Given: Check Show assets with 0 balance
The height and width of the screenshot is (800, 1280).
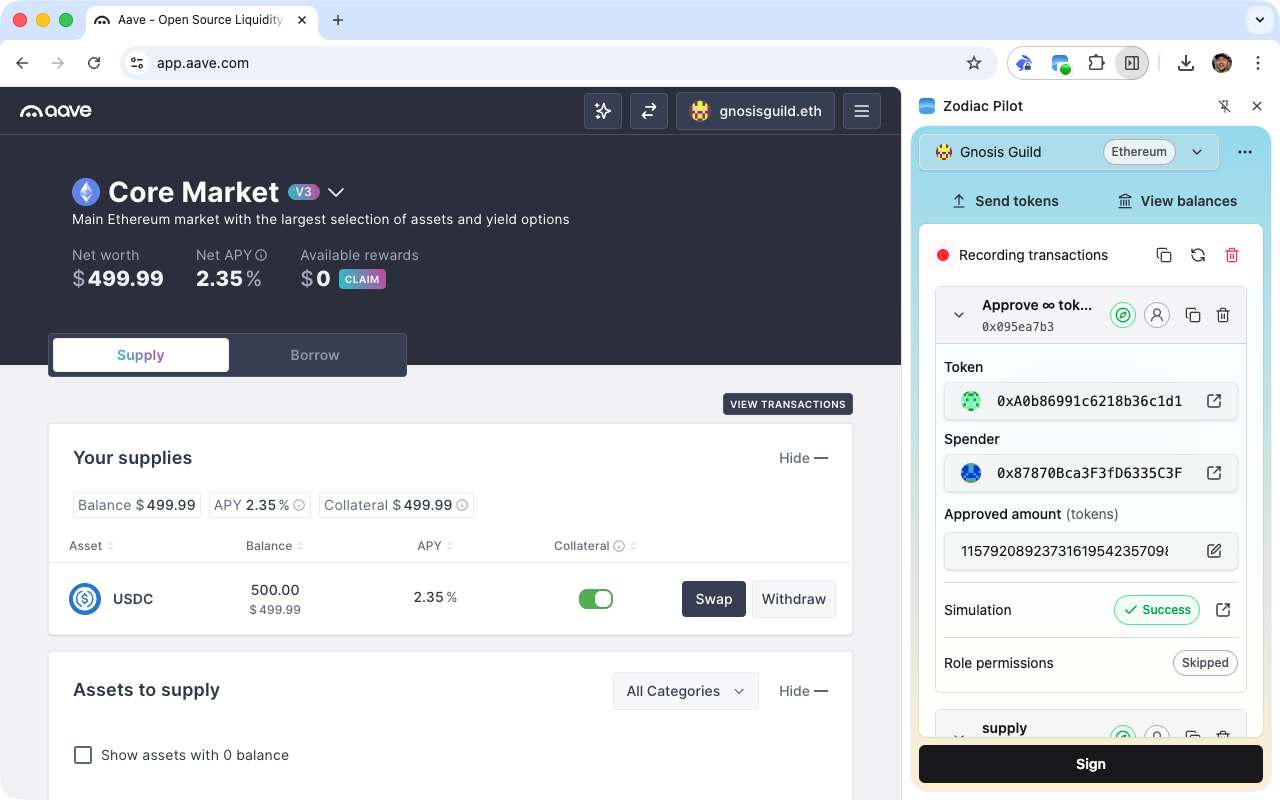Looking at the screenshot, I should tap(84, 755).
